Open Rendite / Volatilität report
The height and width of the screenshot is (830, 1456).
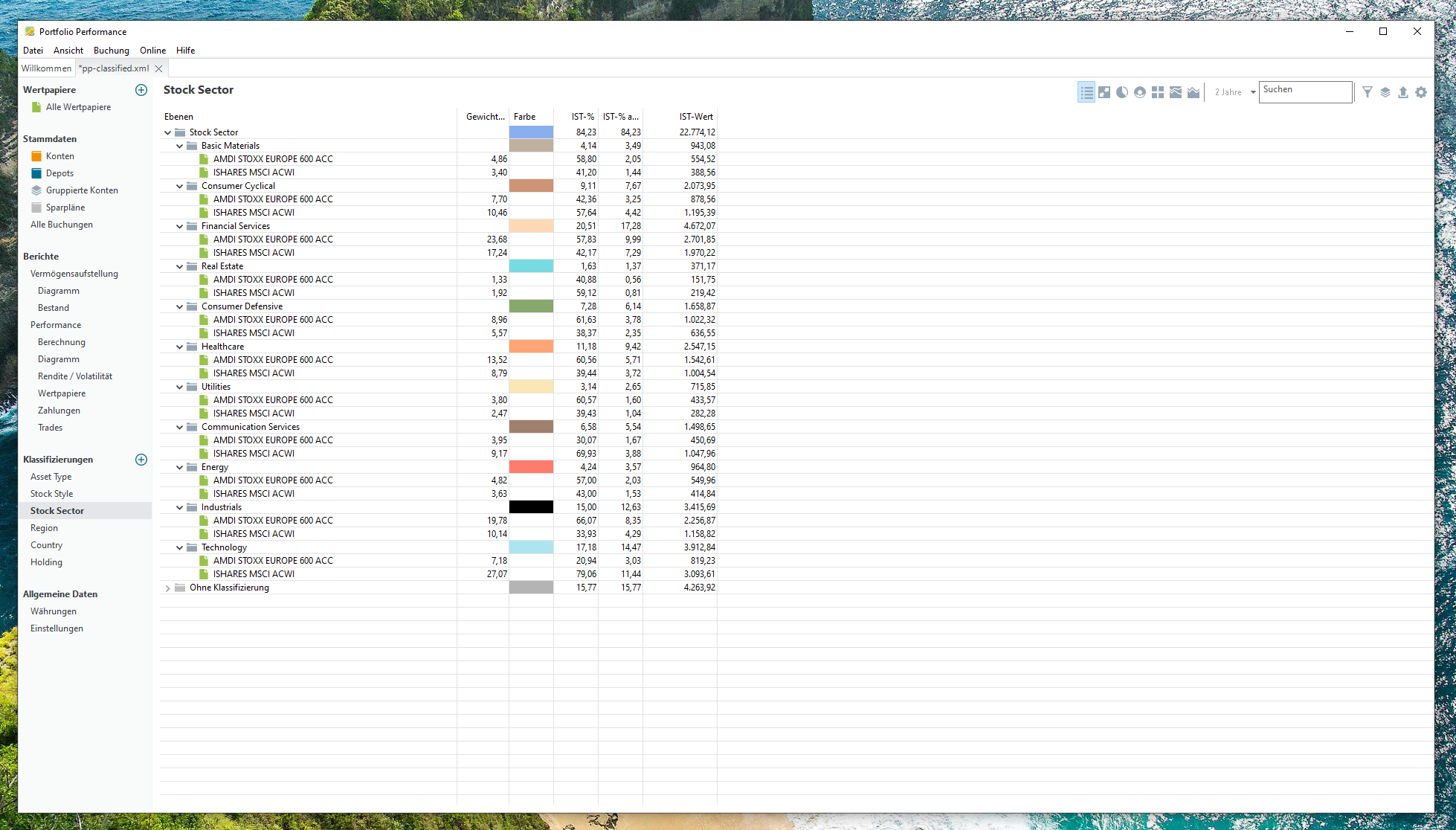coord(75,376)
